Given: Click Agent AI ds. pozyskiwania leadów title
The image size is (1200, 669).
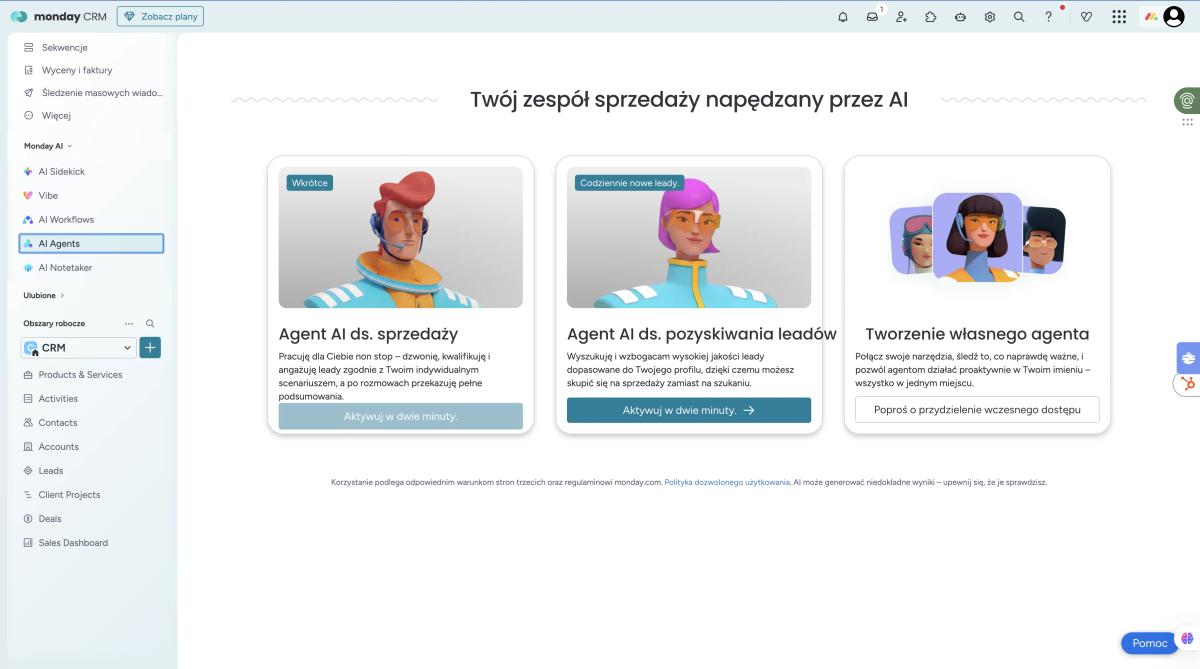Looking at the screenshot, I should coord(702,334).
